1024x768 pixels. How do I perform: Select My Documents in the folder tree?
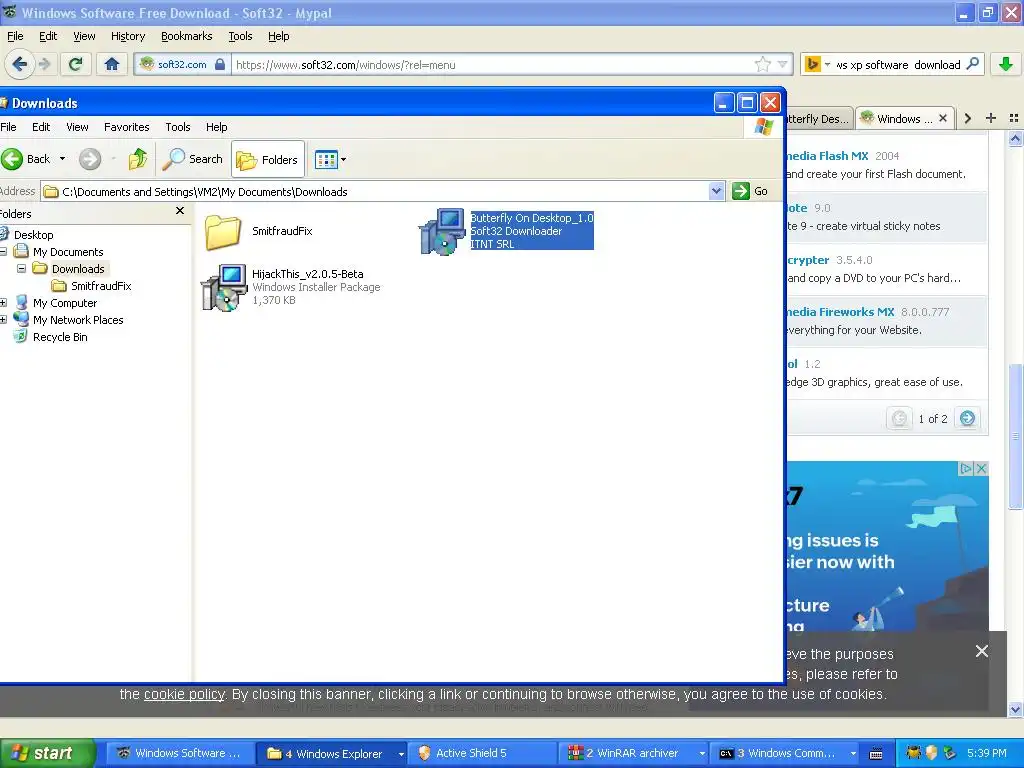coord(68,252)
